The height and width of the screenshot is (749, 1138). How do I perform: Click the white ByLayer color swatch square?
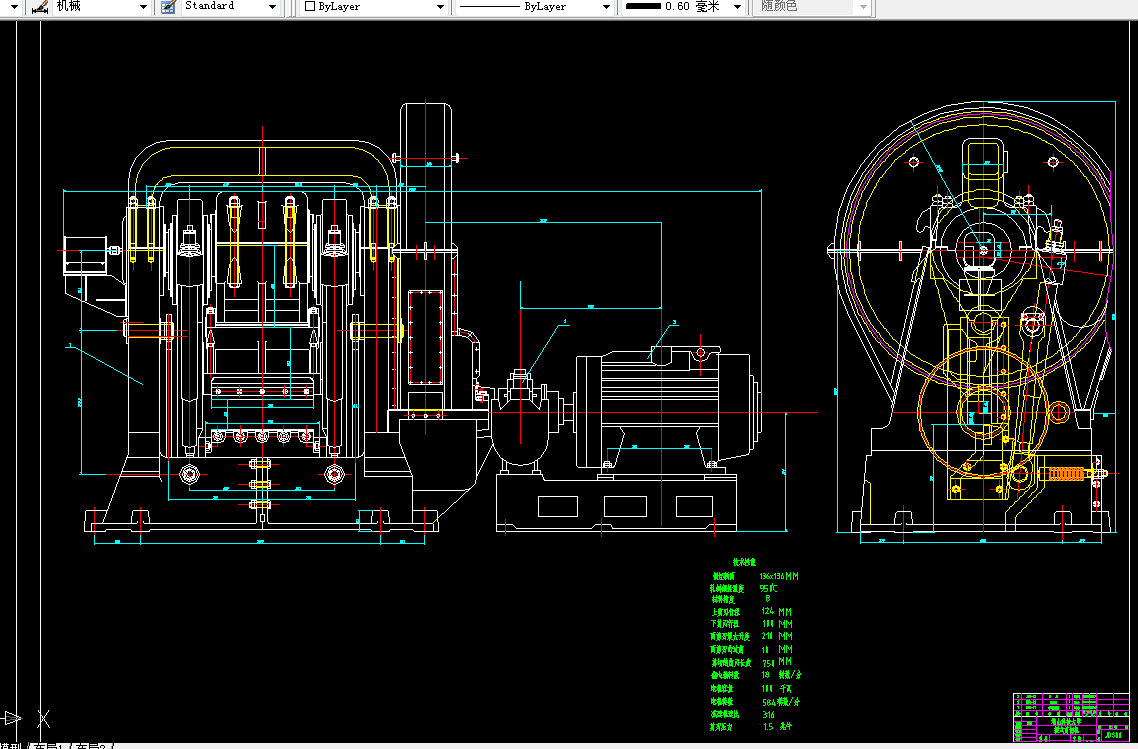coord(310,7)
